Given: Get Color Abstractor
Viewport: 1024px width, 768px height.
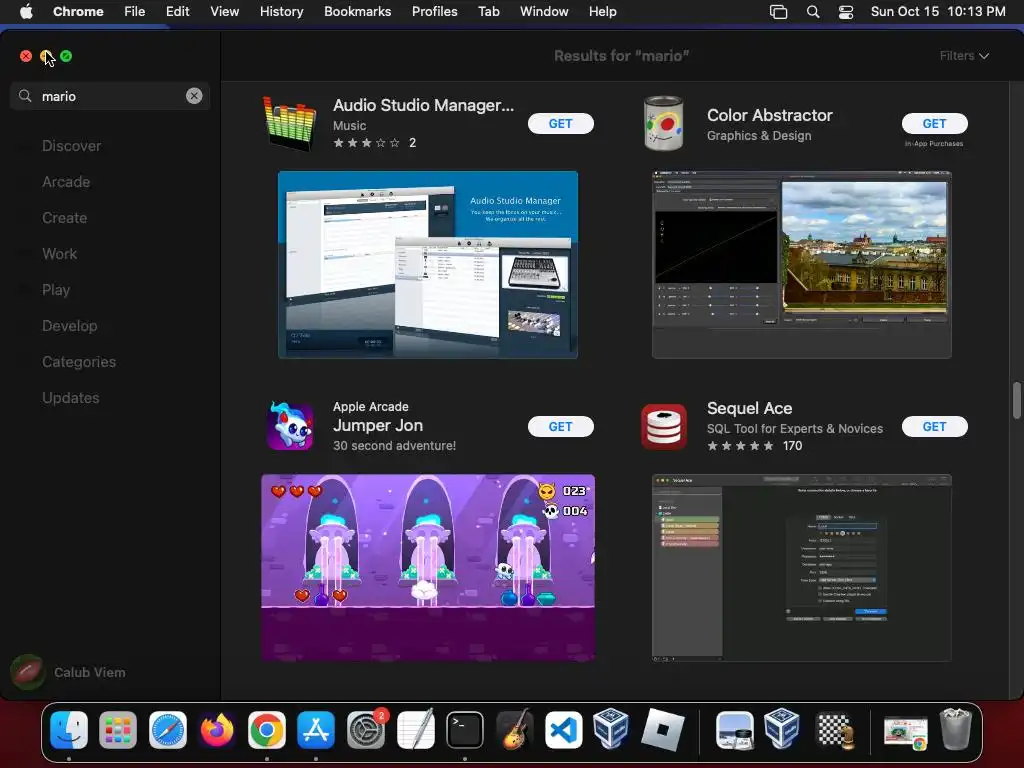Looking at the screenshot, I should [x=935, y=123].
